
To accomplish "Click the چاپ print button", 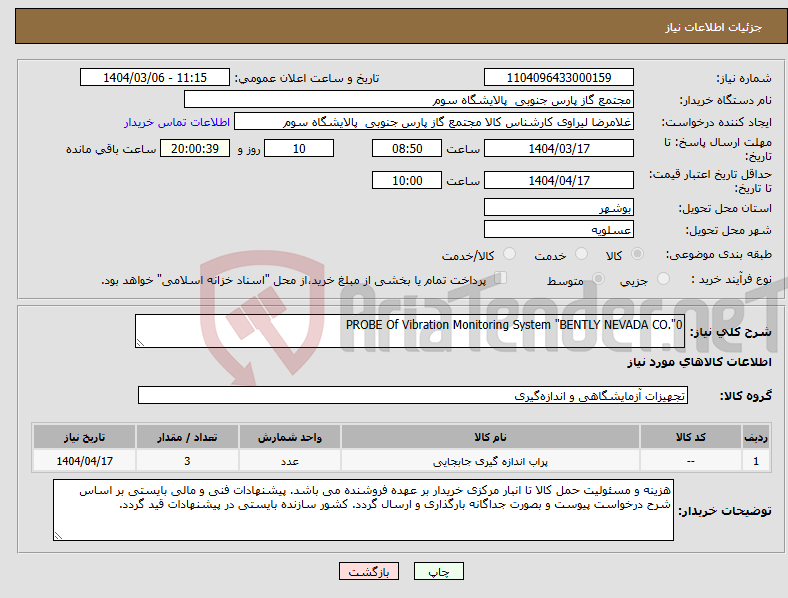I will (439, 571).
